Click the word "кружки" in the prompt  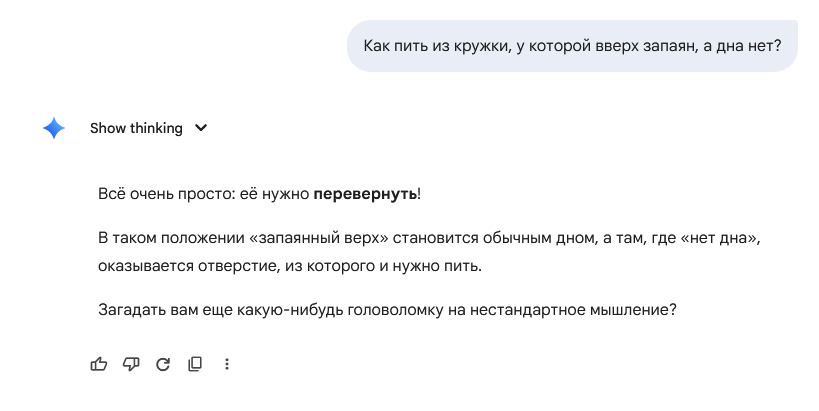point(479,46)
